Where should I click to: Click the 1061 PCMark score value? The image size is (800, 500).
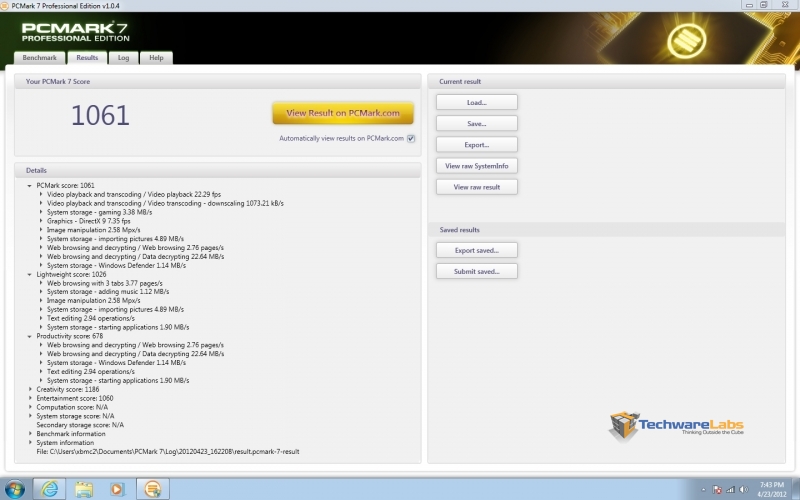click(100, 115)
